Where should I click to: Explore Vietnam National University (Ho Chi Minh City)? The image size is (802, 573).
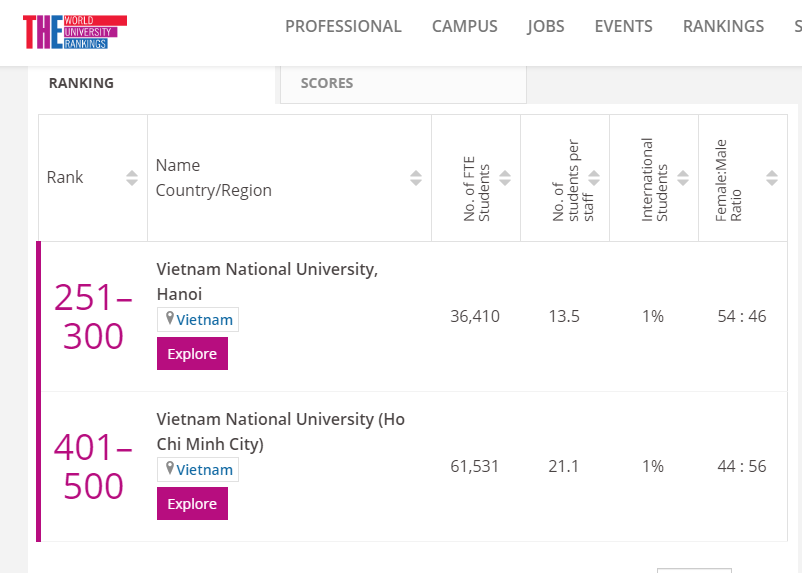click(x=192, y=503)
